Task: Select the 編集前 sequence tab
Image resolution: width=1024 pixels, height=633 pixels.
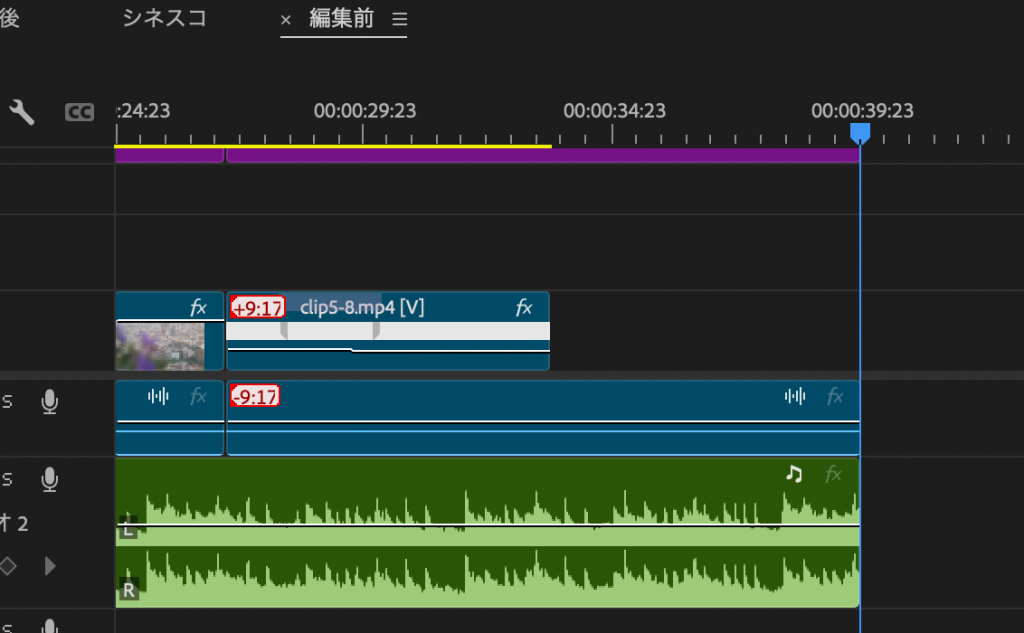Action: click(341, 19)
